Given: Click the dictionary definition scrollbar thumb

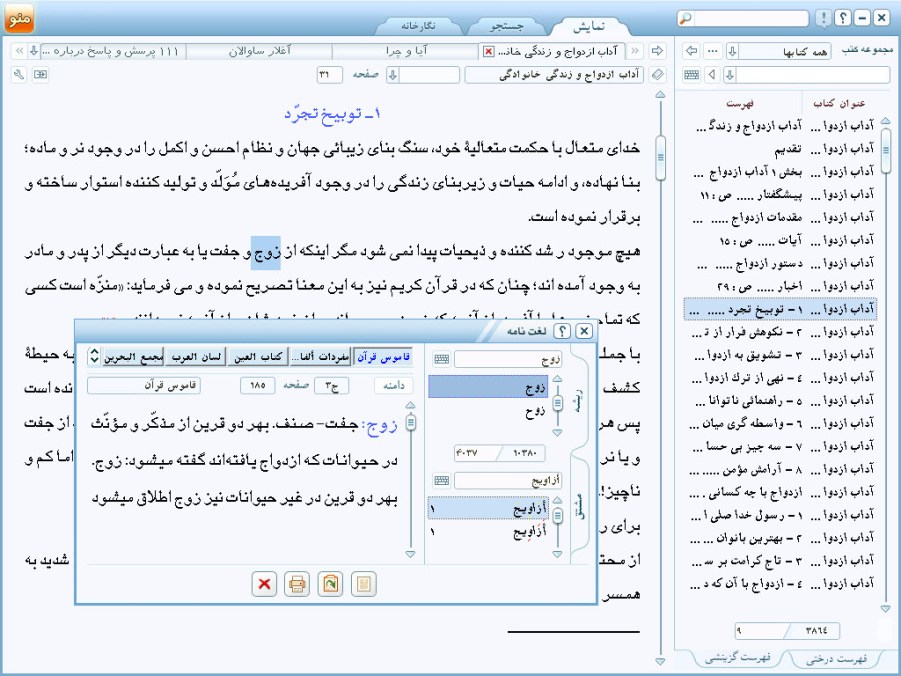Looking at the screenshot, I should click(x=410, y=422).
